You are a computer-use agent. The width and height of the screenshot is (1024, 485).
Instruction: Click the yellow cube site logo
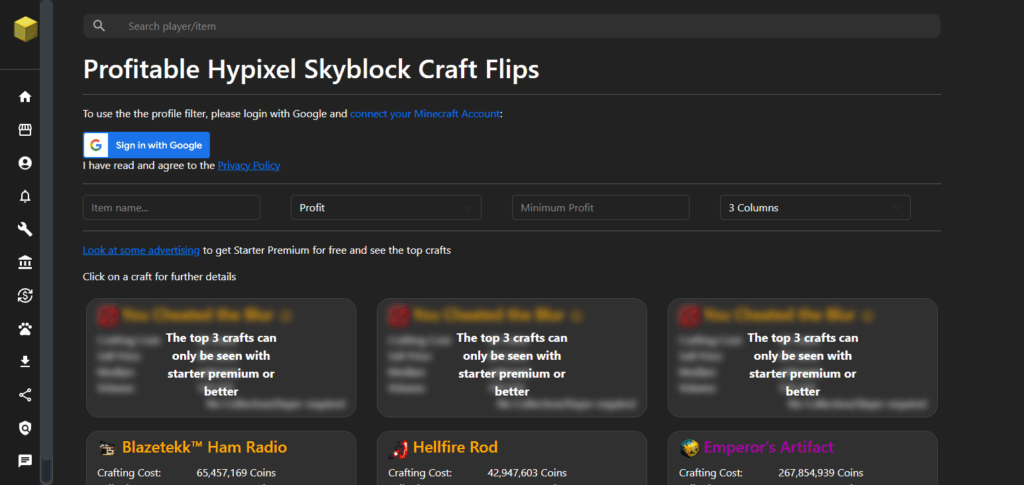[25, 29]
